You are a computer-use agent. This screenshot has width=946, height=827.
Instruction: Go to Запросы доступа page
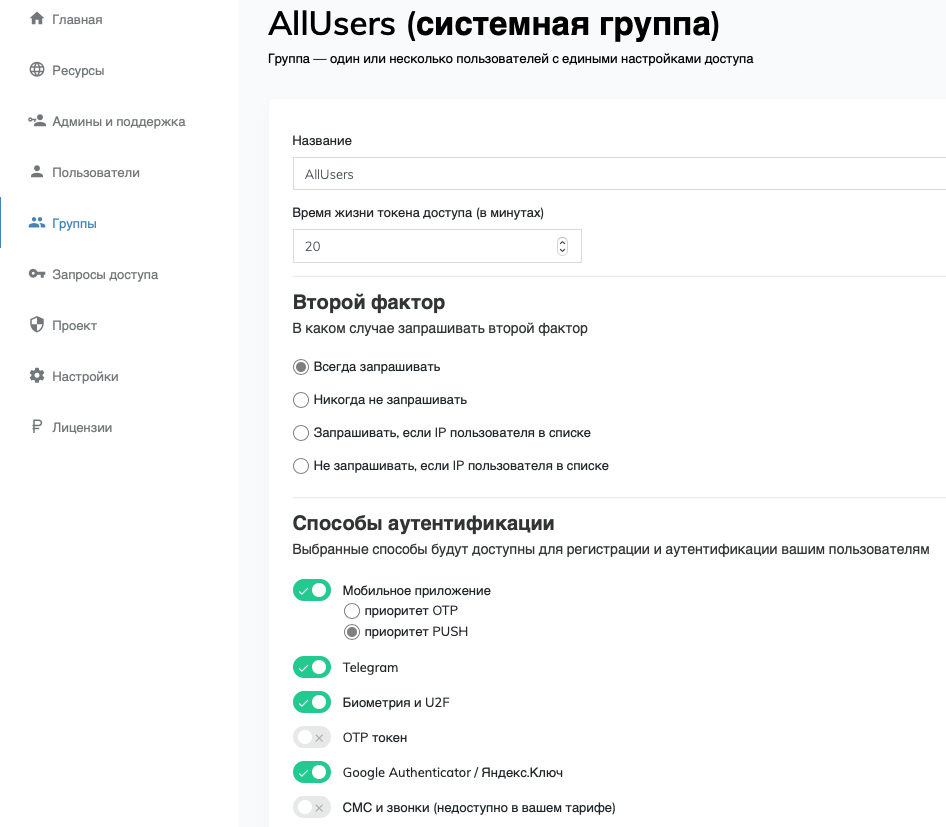click(100, 273)
